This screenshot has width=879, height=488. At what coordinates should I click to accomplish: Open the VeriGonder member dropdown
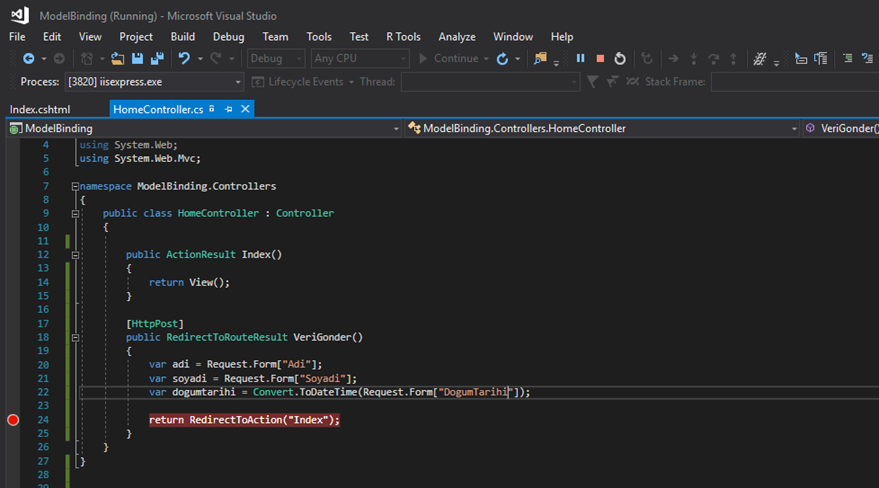(x=841, y=128)
